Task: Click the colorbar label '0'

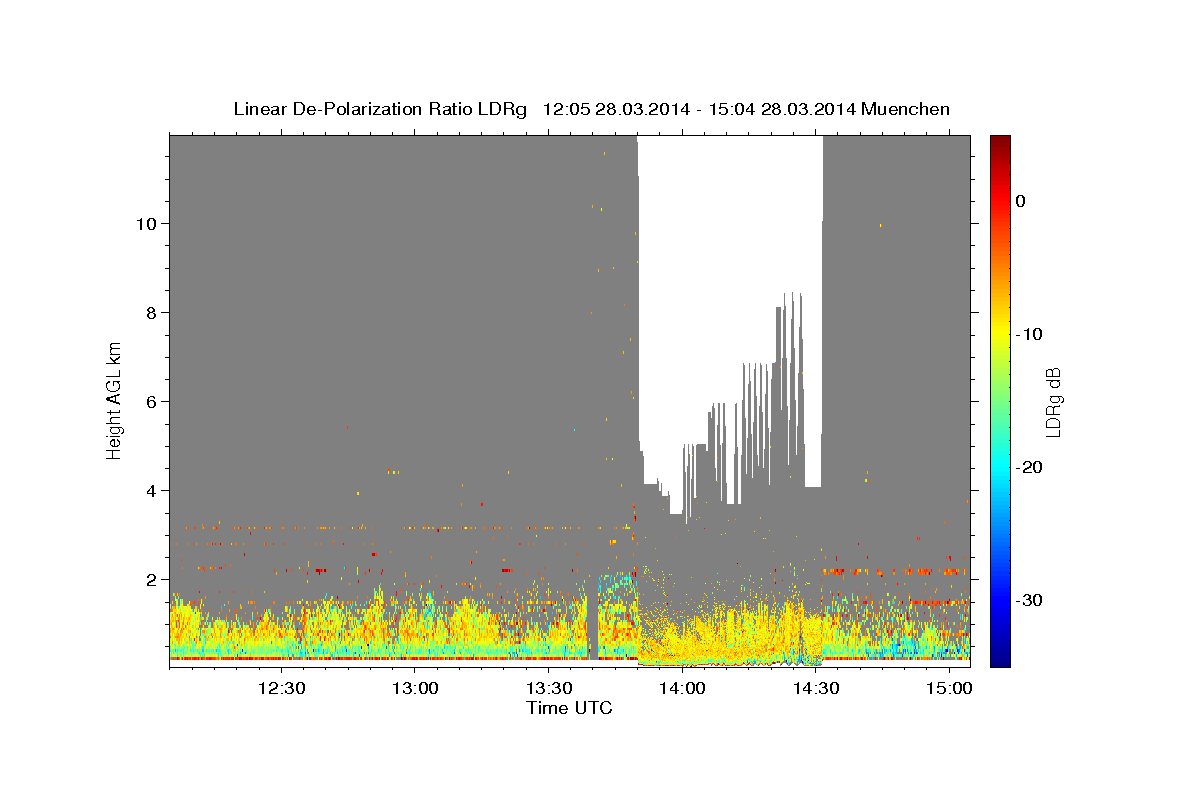Action: 1021,201
